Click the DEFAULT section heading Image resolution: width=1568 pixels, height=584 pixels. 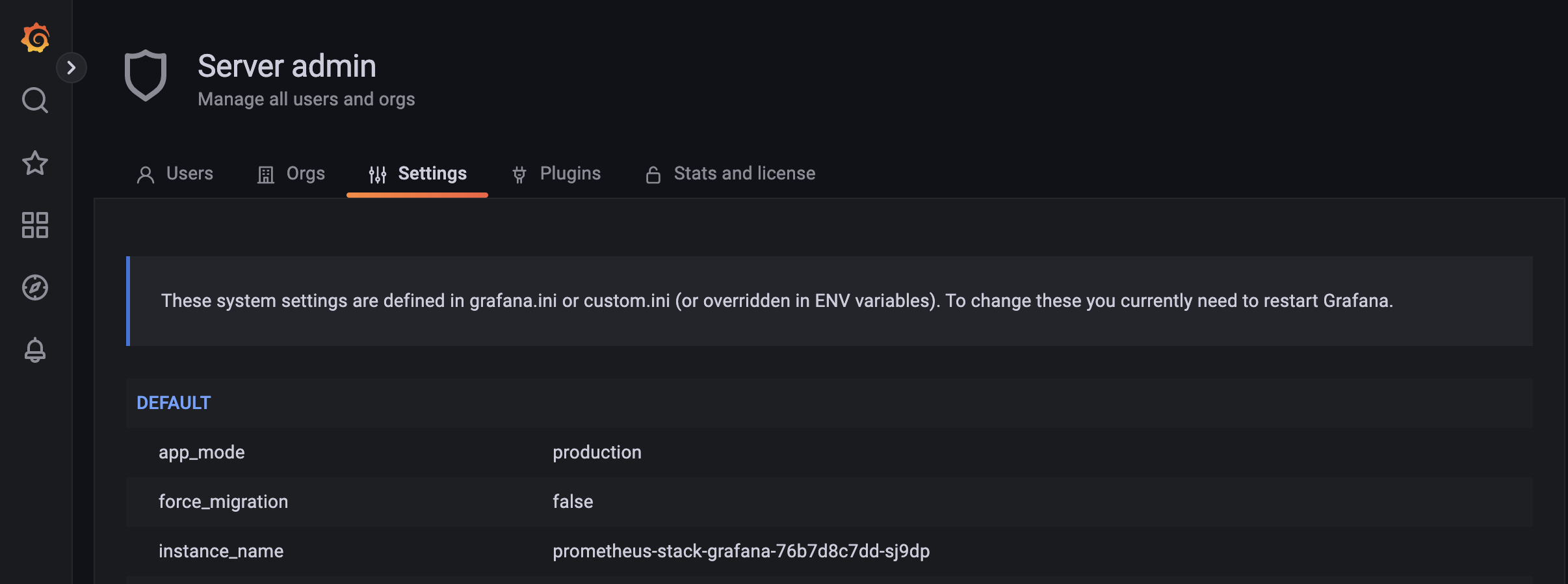click(174, 403)
